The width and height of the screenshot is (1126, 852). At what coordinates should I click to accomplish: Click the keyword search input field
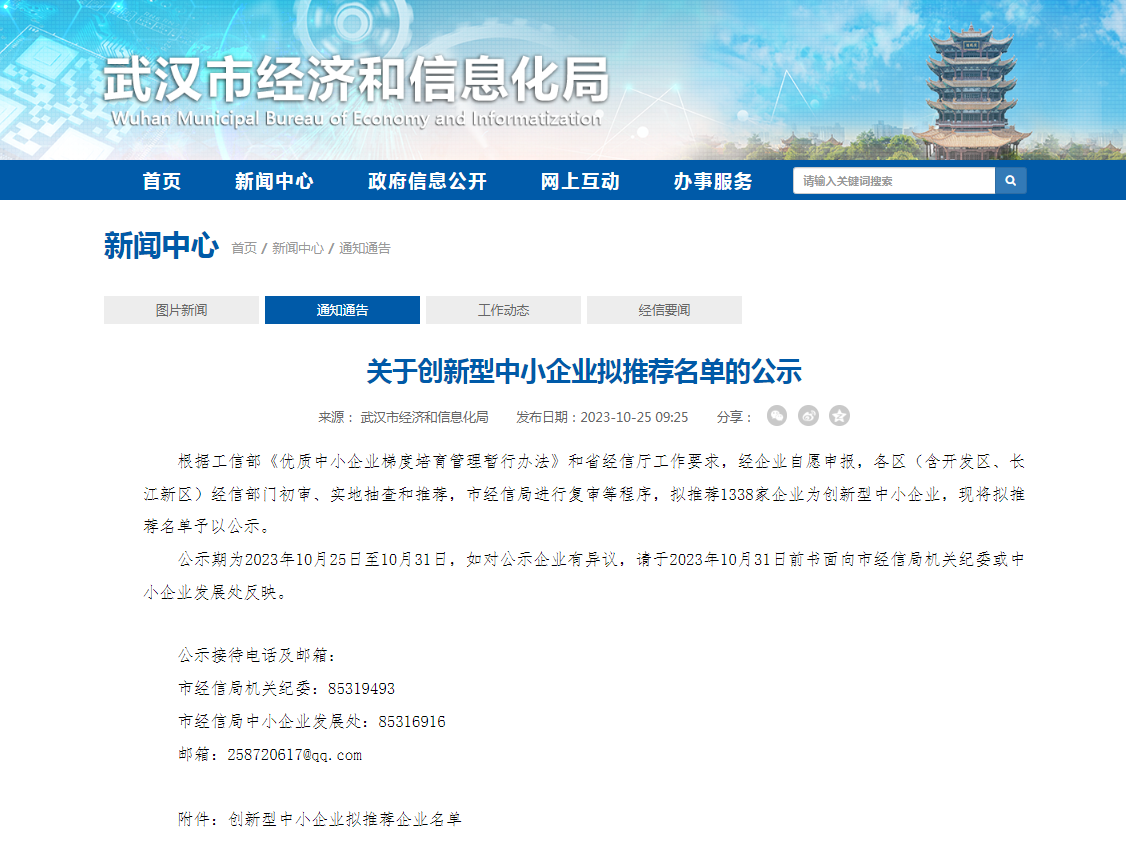point(893,181)
